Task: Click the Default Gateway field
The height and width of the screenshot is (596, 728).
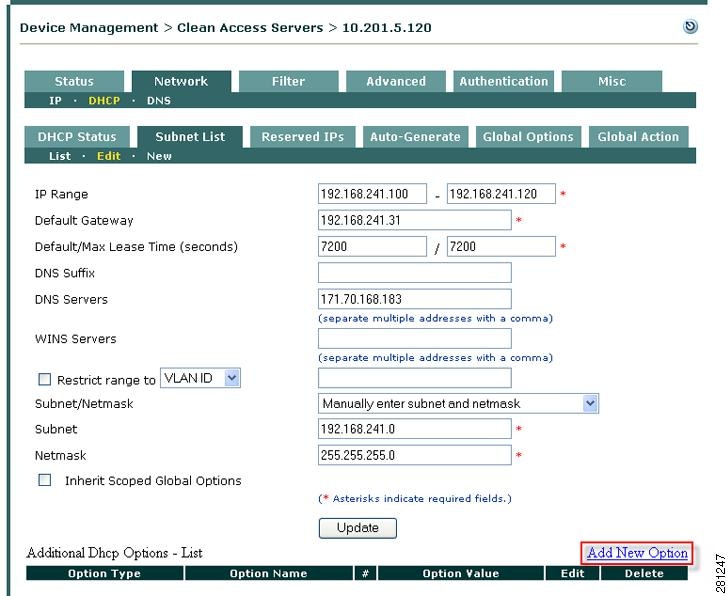Action: (415, 220)
